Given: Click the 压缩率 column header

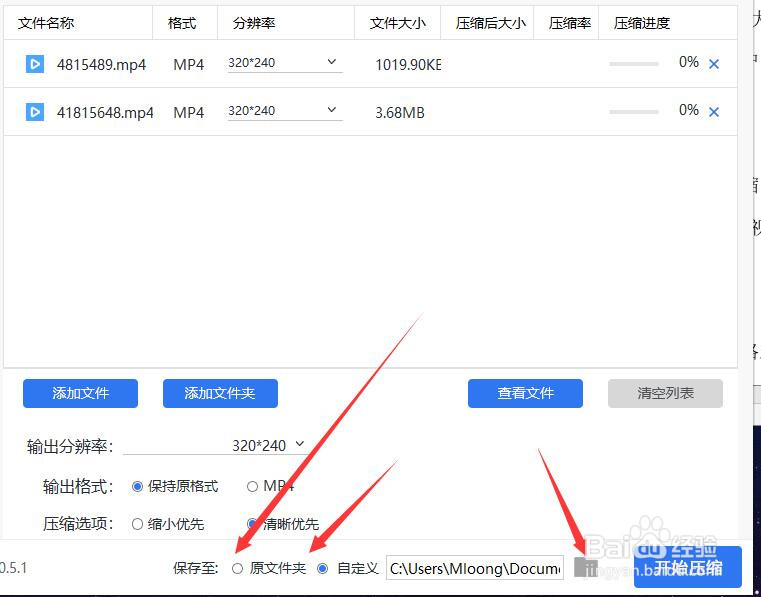Looking at the screenshot, I should coord(570,23).
